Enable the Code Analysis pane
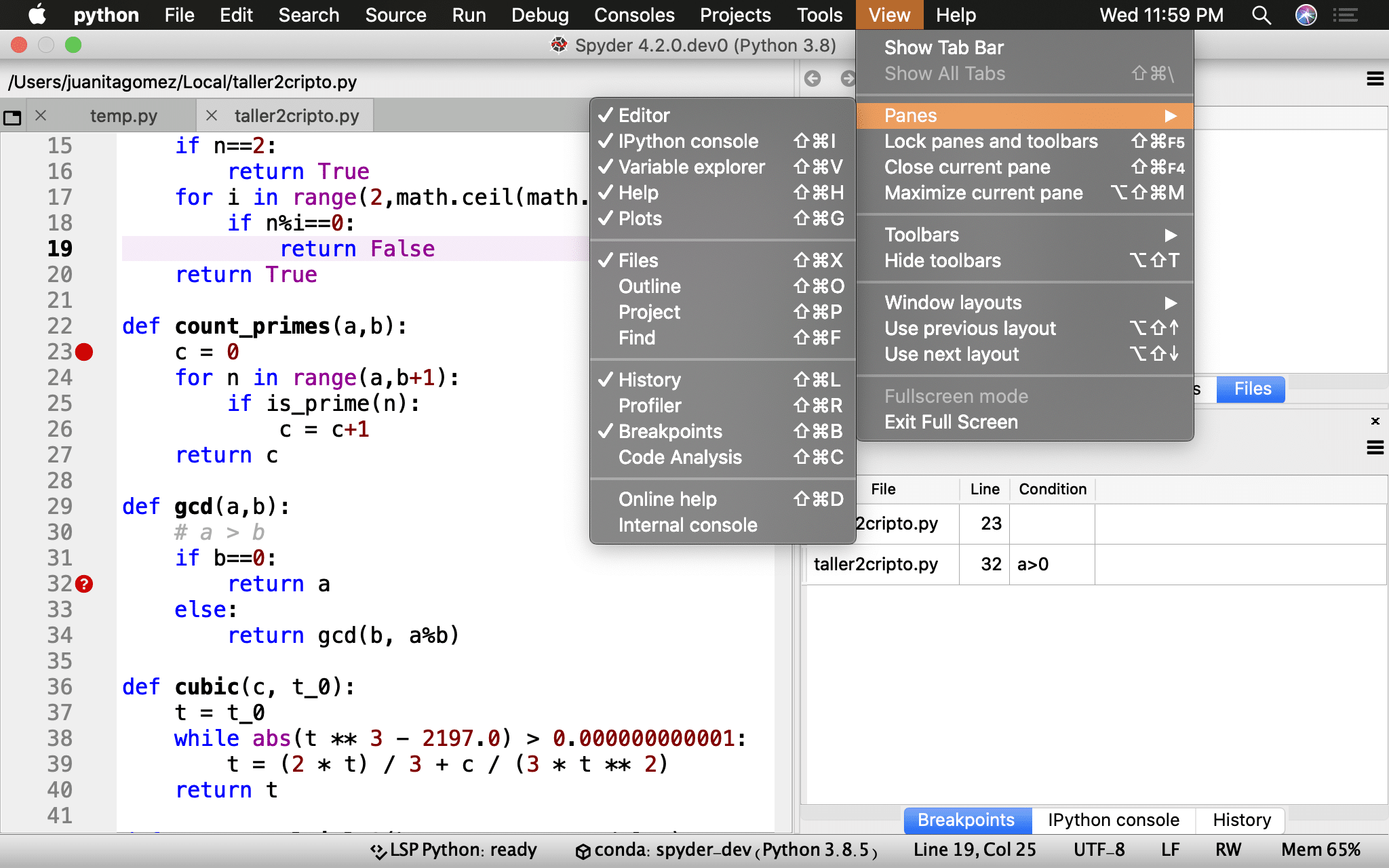The width and height of the screenshot is (1389, 868). (723, 457)
